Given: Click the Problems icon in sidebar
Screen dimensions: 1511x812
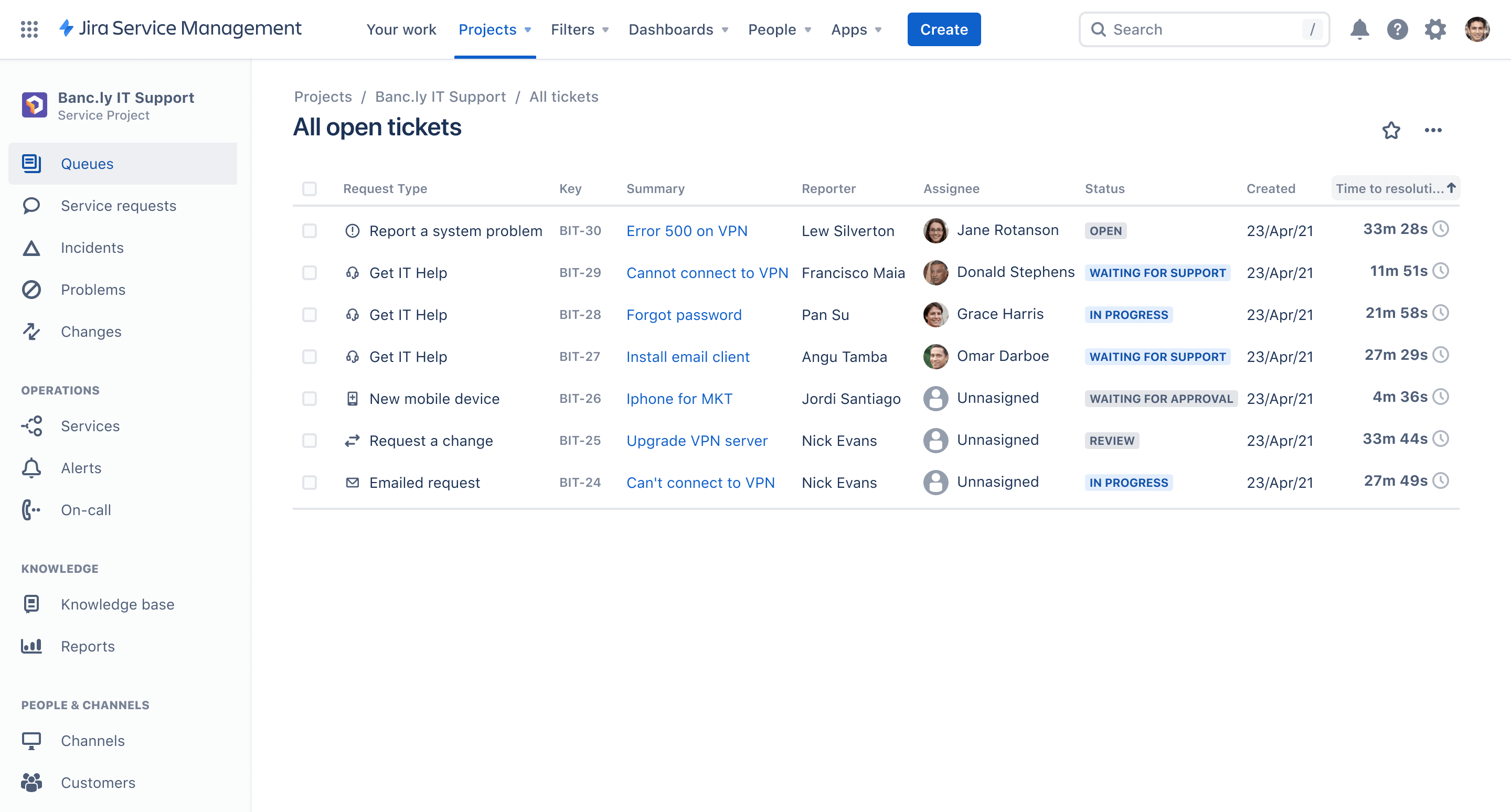Looking at the screenshot, I should 32,289.
